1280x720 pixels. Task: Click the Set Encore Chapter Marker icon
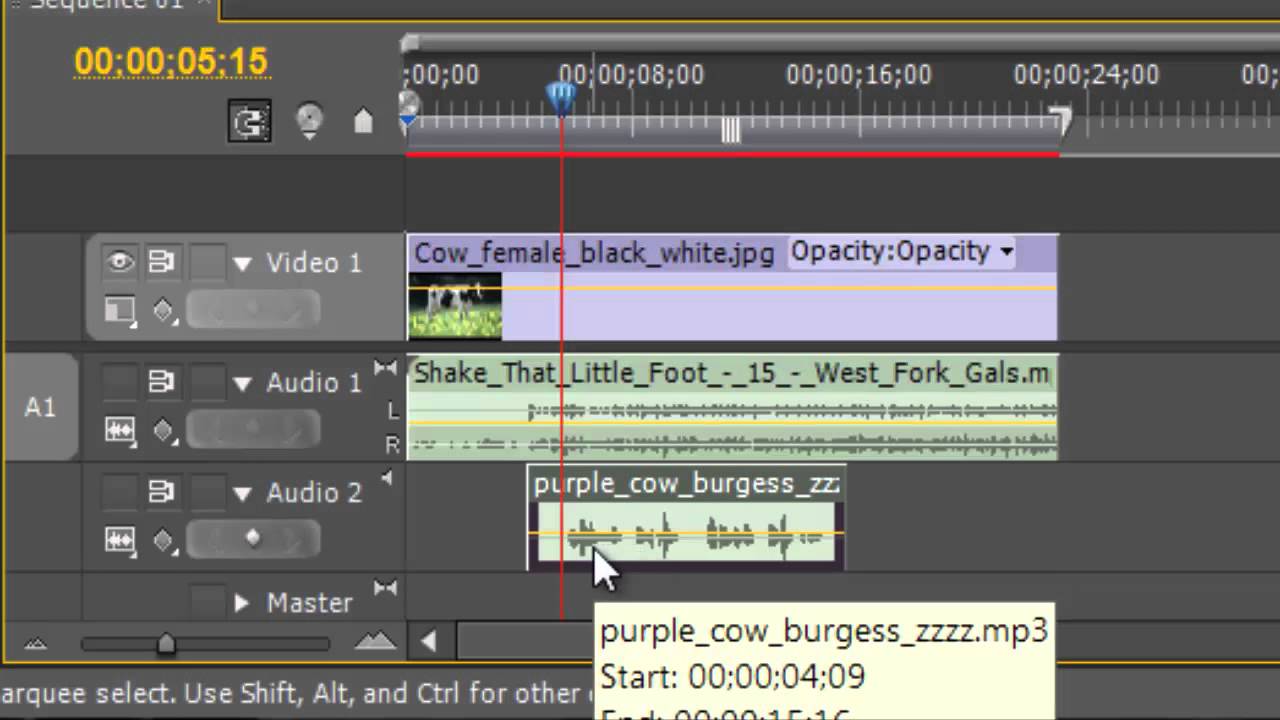(x=310, y=121)
